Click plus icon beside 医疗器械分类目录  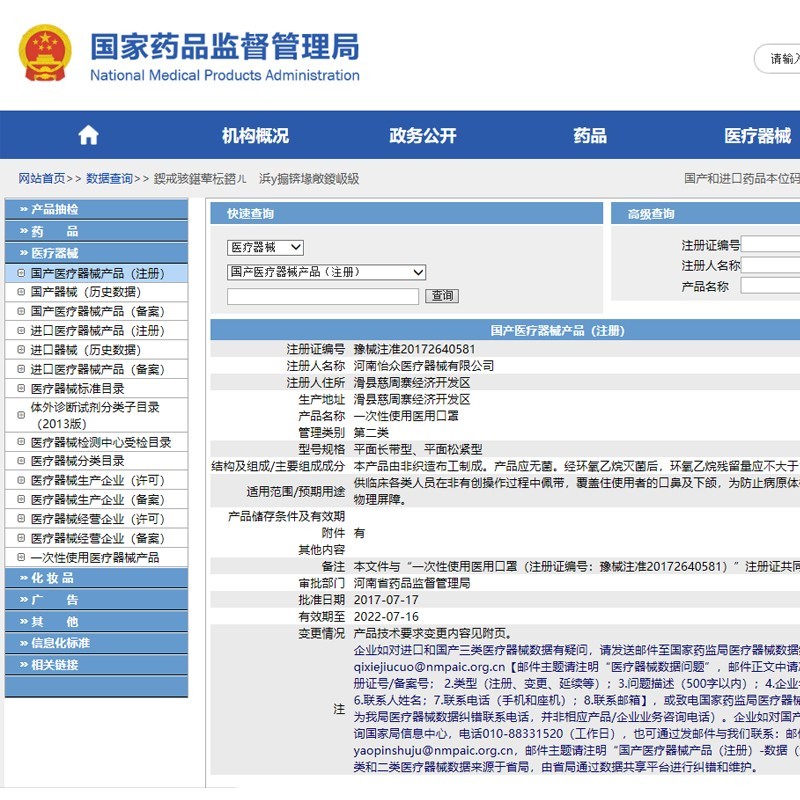(21, 461)
